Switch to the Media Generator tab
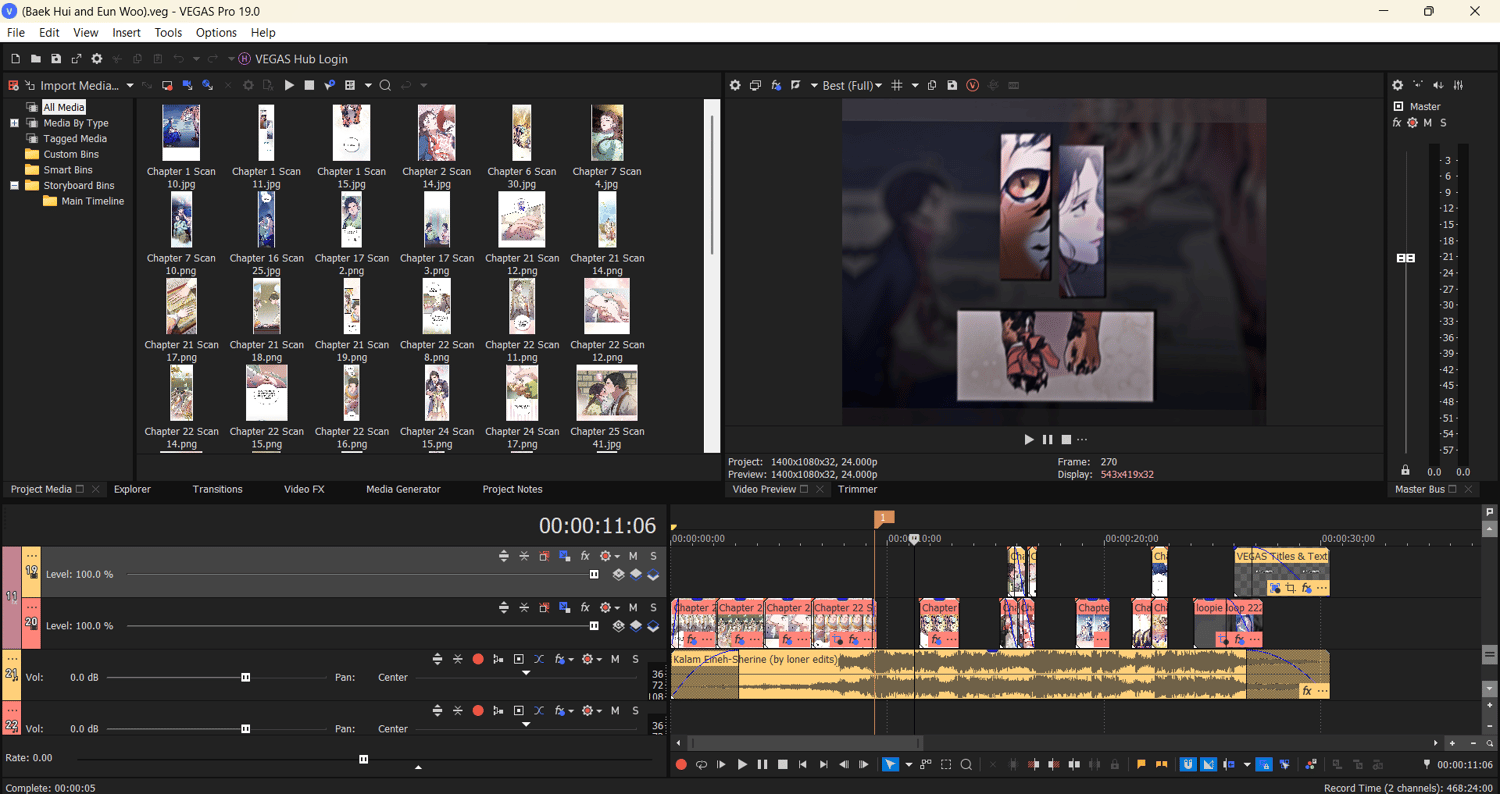Viewport: 1500px width, 794px height. [403, 489]
